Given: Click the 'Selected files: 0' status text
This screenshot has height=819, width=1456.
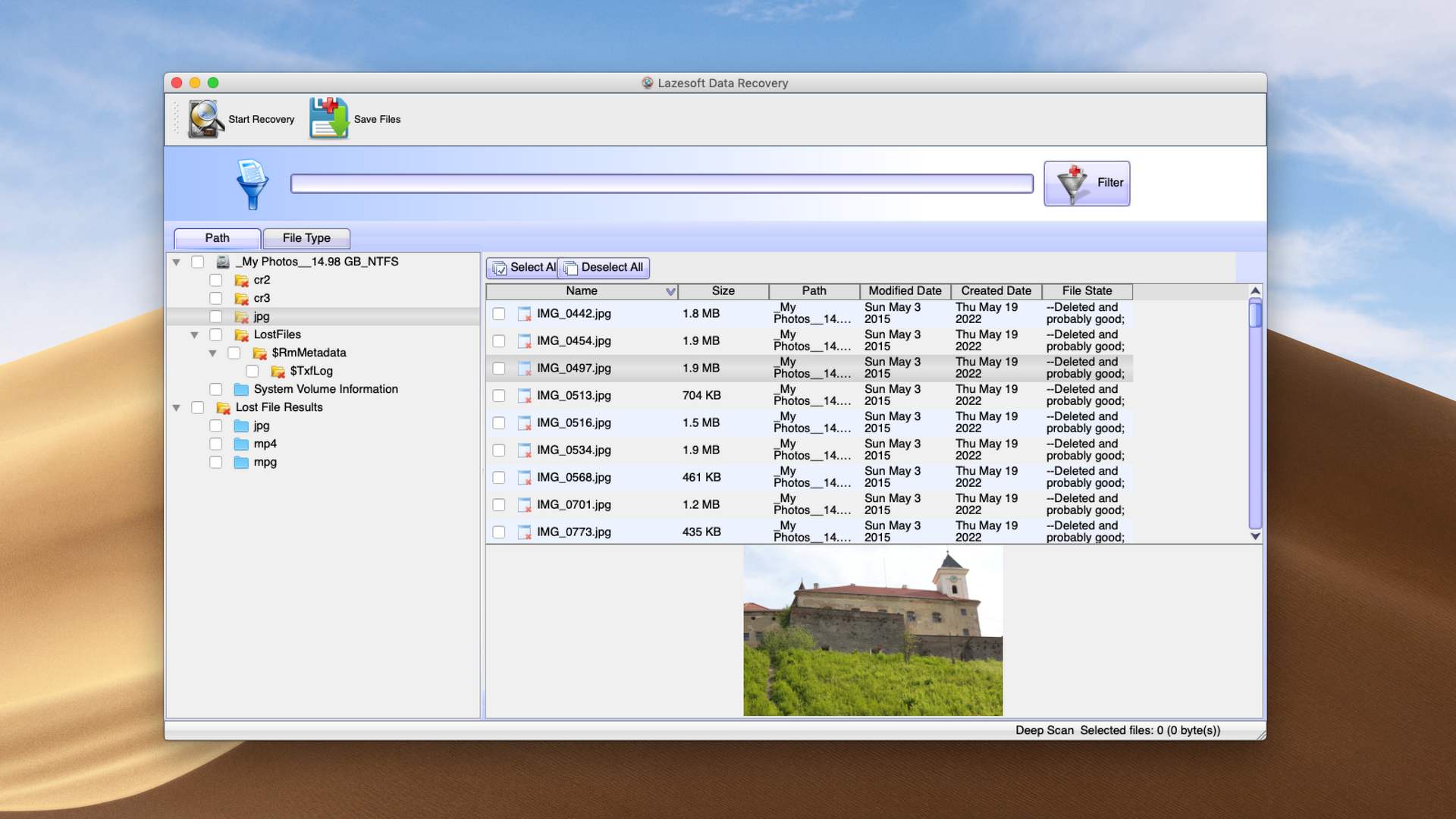Looking at the screenshot, I should point(1150,730).
